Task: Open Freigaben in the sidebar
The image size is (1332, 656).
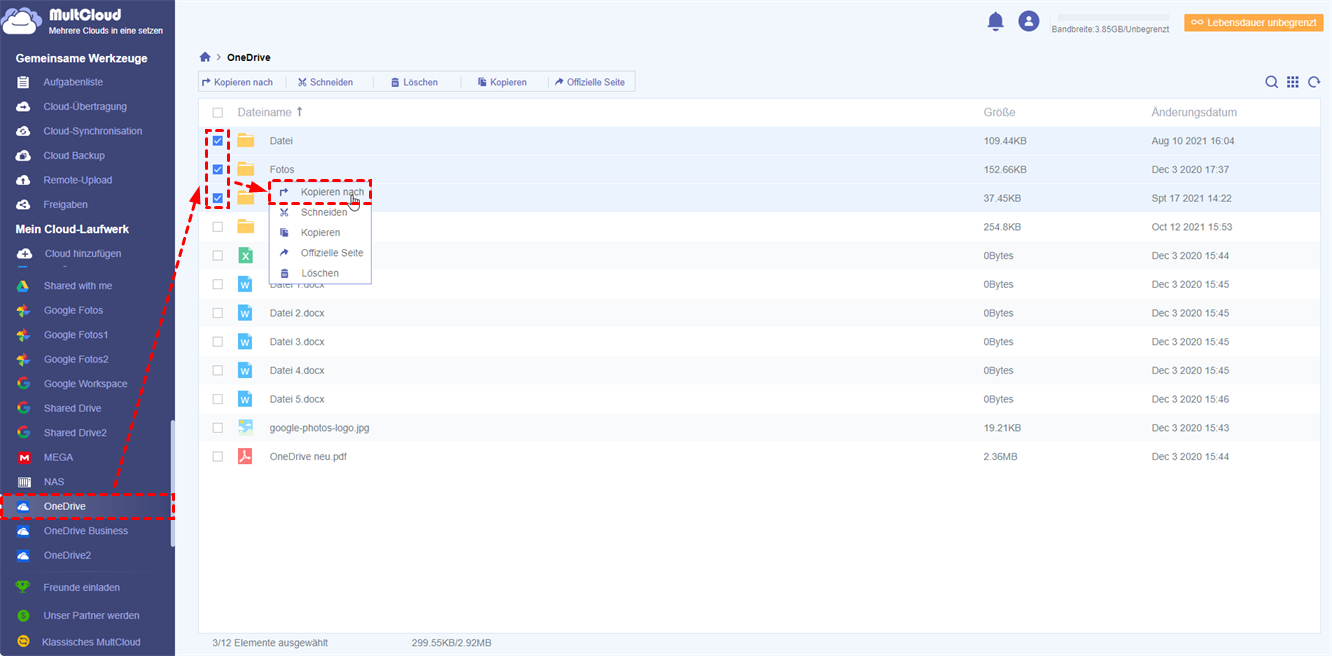Action: pyautogui.click(x=66, y=204)
